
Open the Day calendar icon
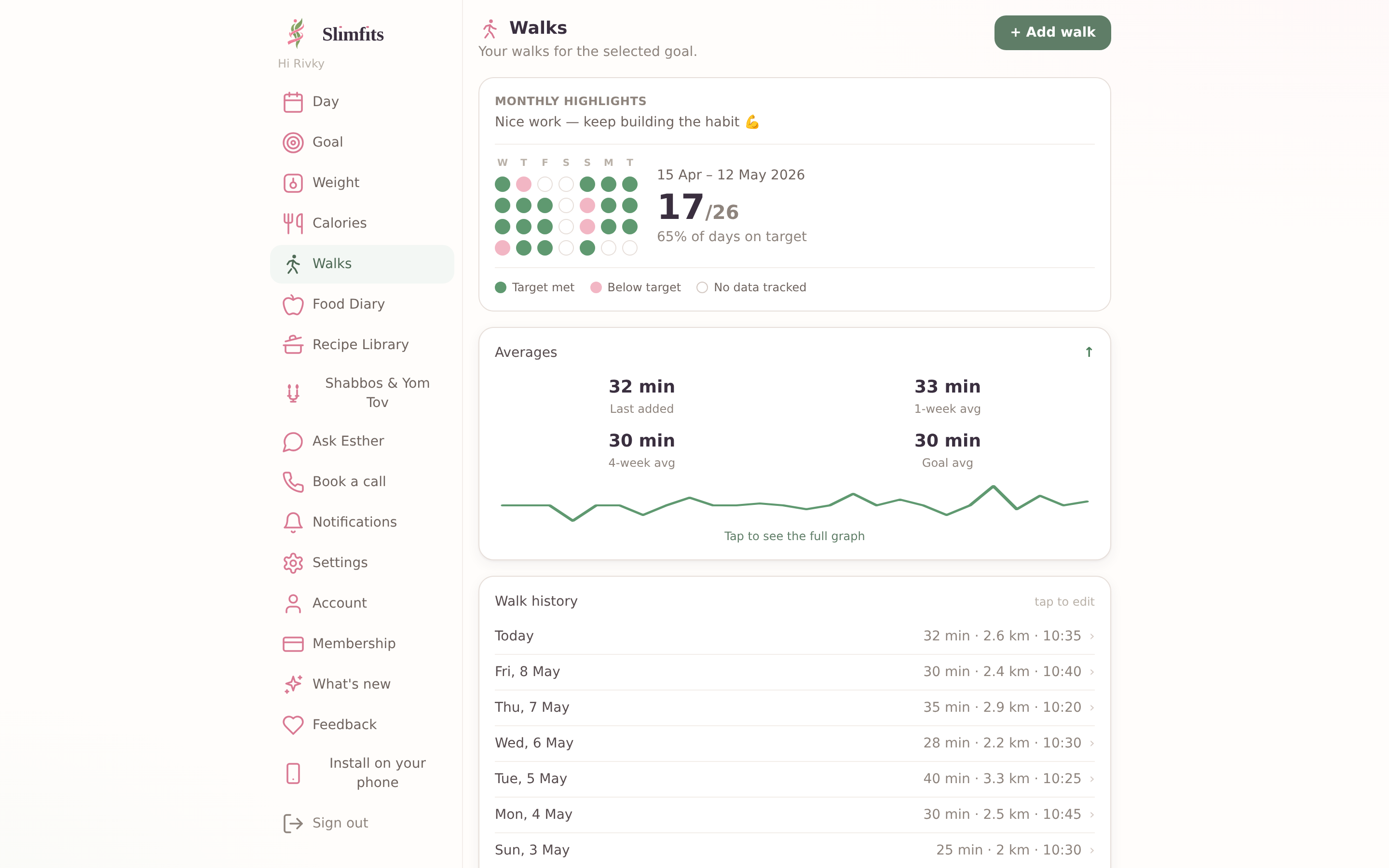[293, 102]
